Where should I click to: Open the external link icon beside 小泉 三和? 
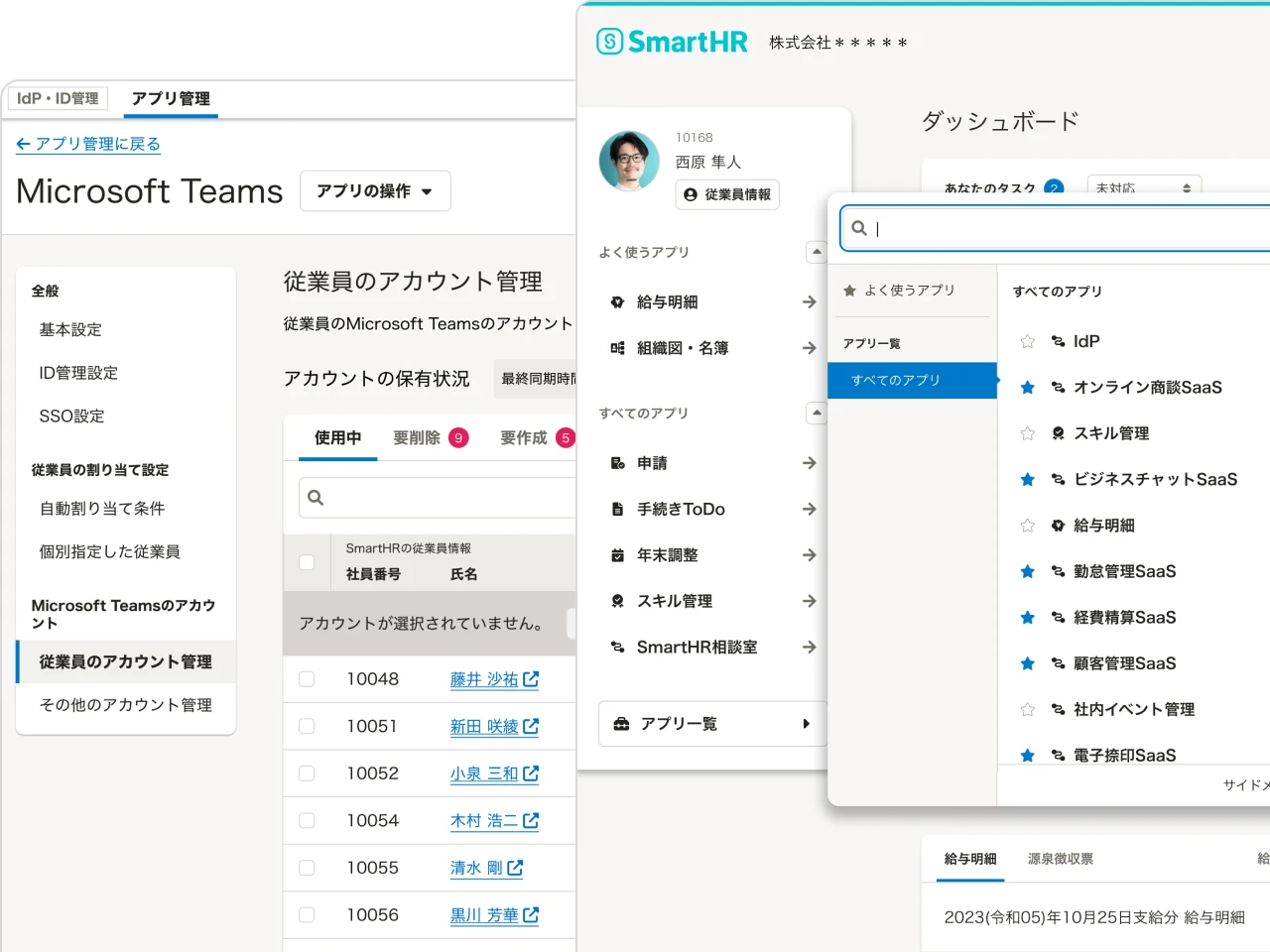coord(531,773)
